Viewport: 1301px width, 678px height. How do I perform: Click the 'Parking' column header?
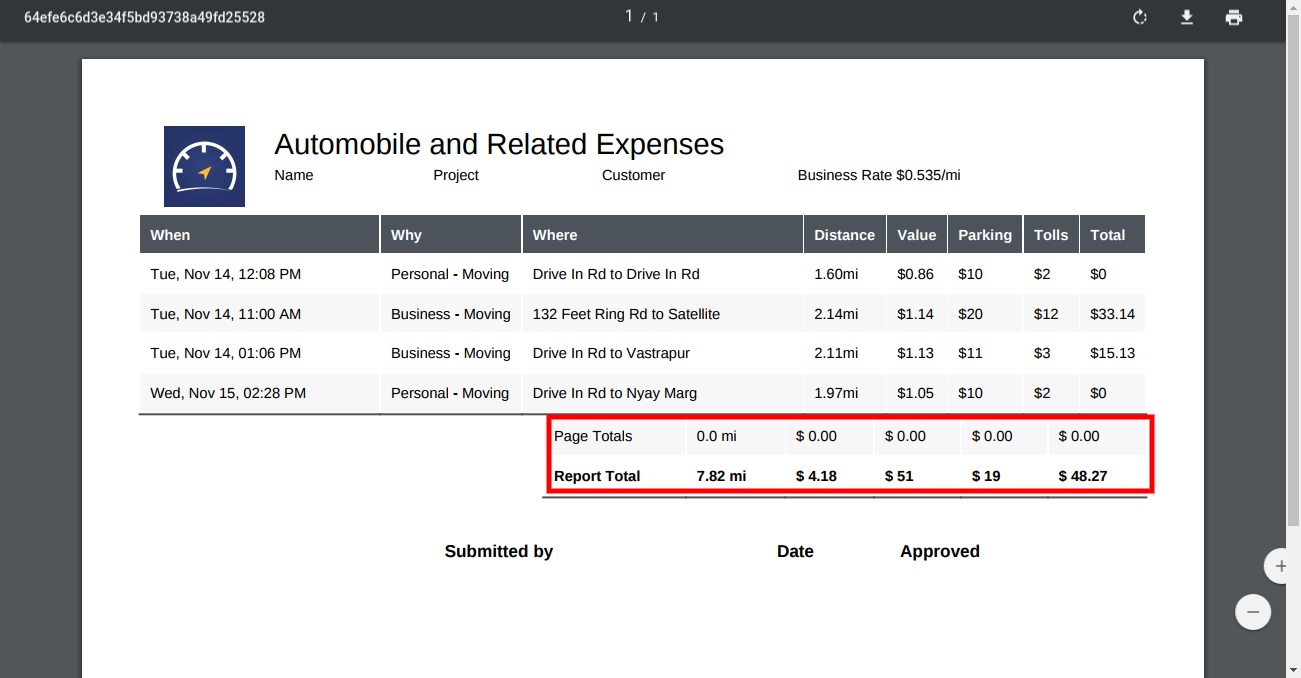985,235
